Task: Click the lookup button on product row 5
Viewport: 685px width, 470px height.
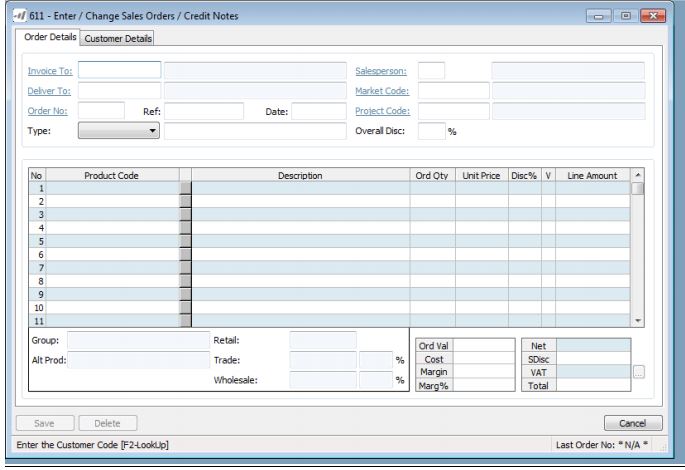Action: click(184, 241)
